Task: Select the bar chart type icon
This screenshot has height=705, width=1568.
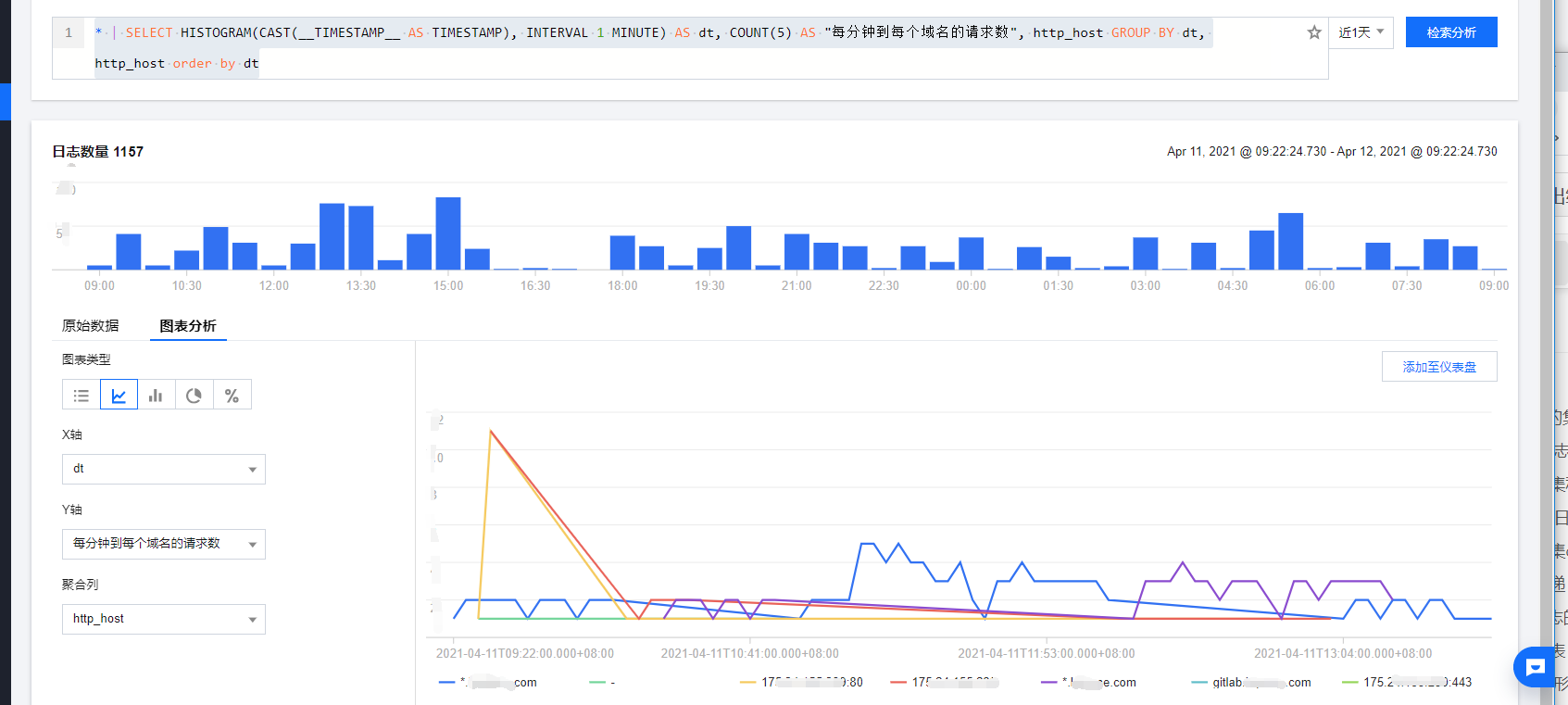Action: pyautogui.click(x=156, y=396)
